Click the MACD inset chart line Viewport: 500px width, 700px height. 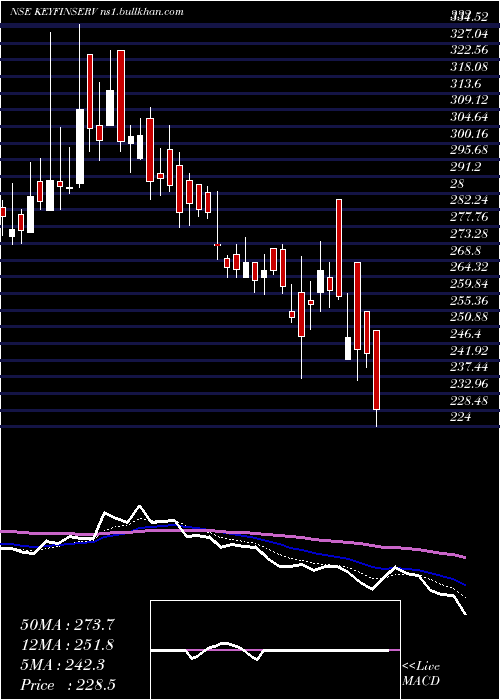[270, 651]
